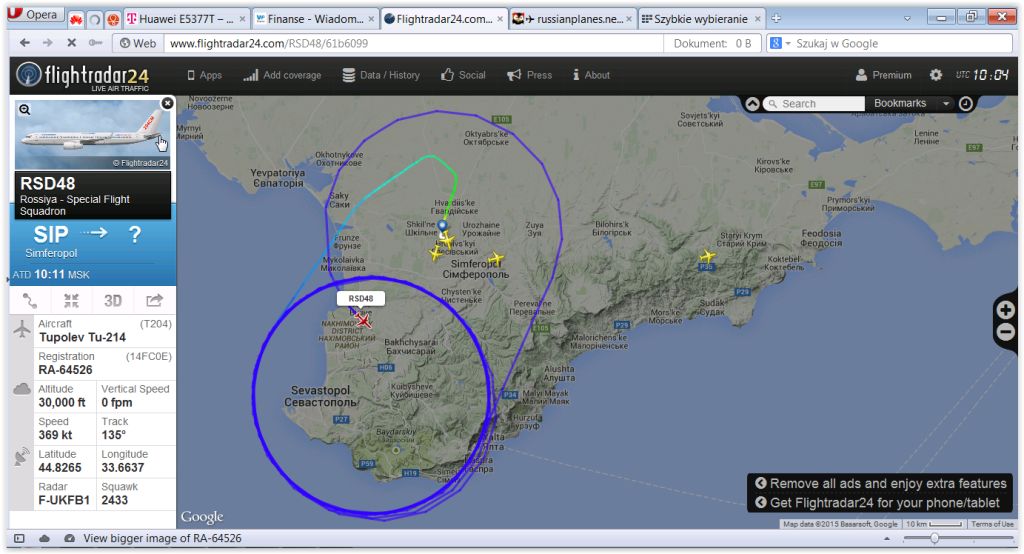Enlarge aircraft photo with magnifier icon
1024x554 pixels.
pos(24,110)
